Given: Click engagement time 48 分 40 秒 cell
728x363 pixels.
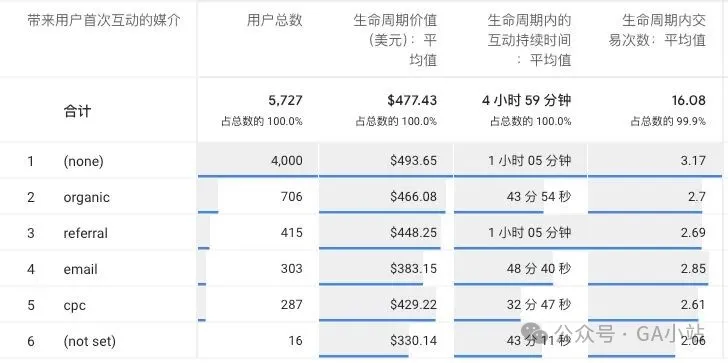Looking at the screenshot, I should coord(539,269).
